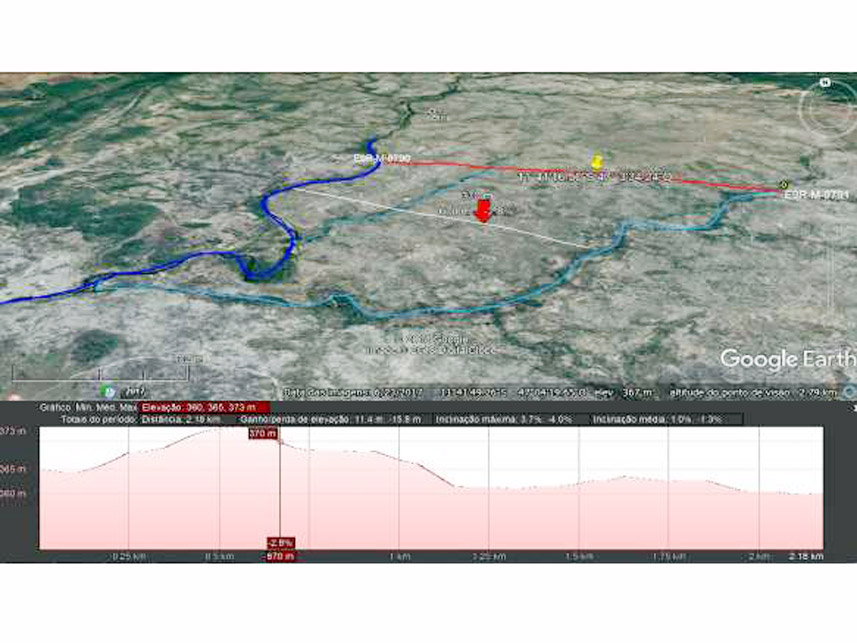857x643 pixels.
Task: Click the 1 km axis tick label
Action: [400, 557]
